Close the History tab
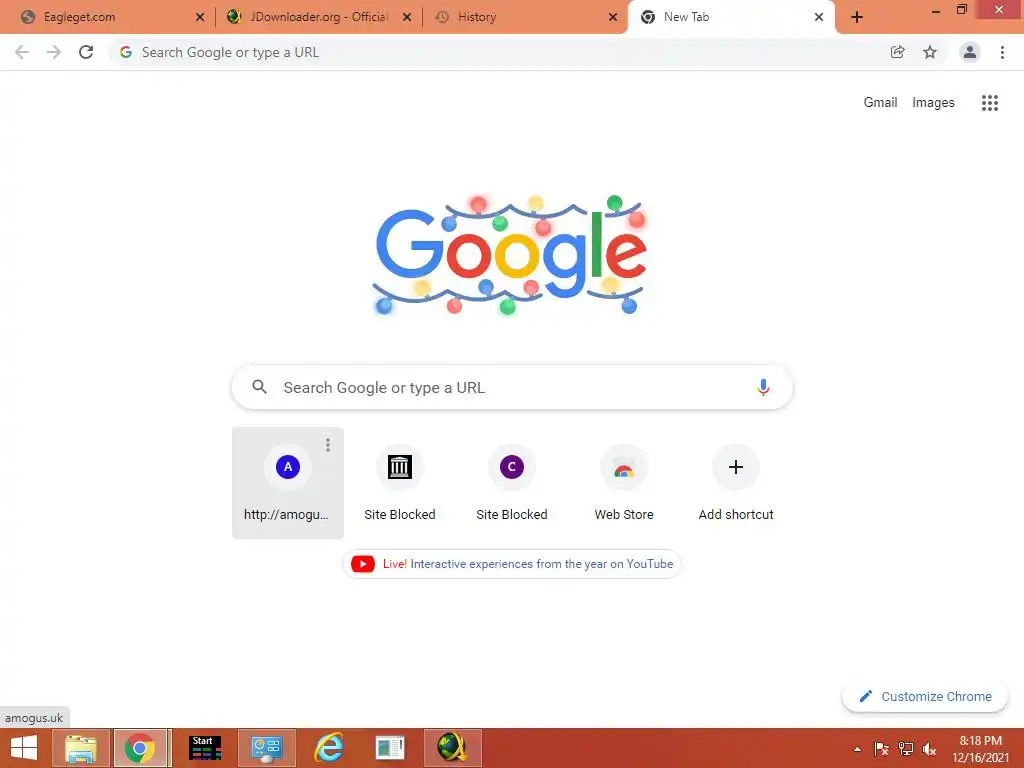 pyautogui.click(x=613, y=17)
